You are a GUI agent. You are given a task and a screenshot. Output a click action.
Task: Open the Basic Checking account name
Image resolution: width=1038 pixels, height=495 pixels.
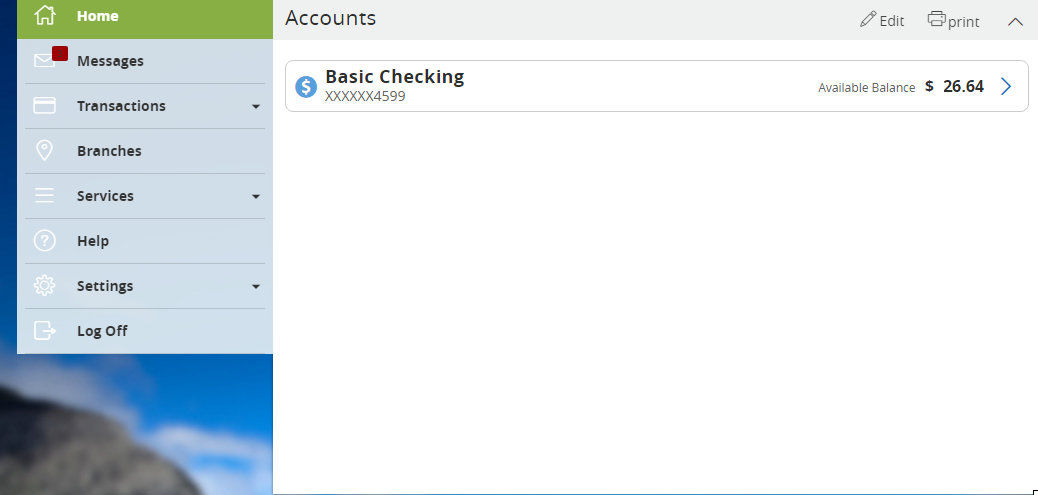click(395, 77)
